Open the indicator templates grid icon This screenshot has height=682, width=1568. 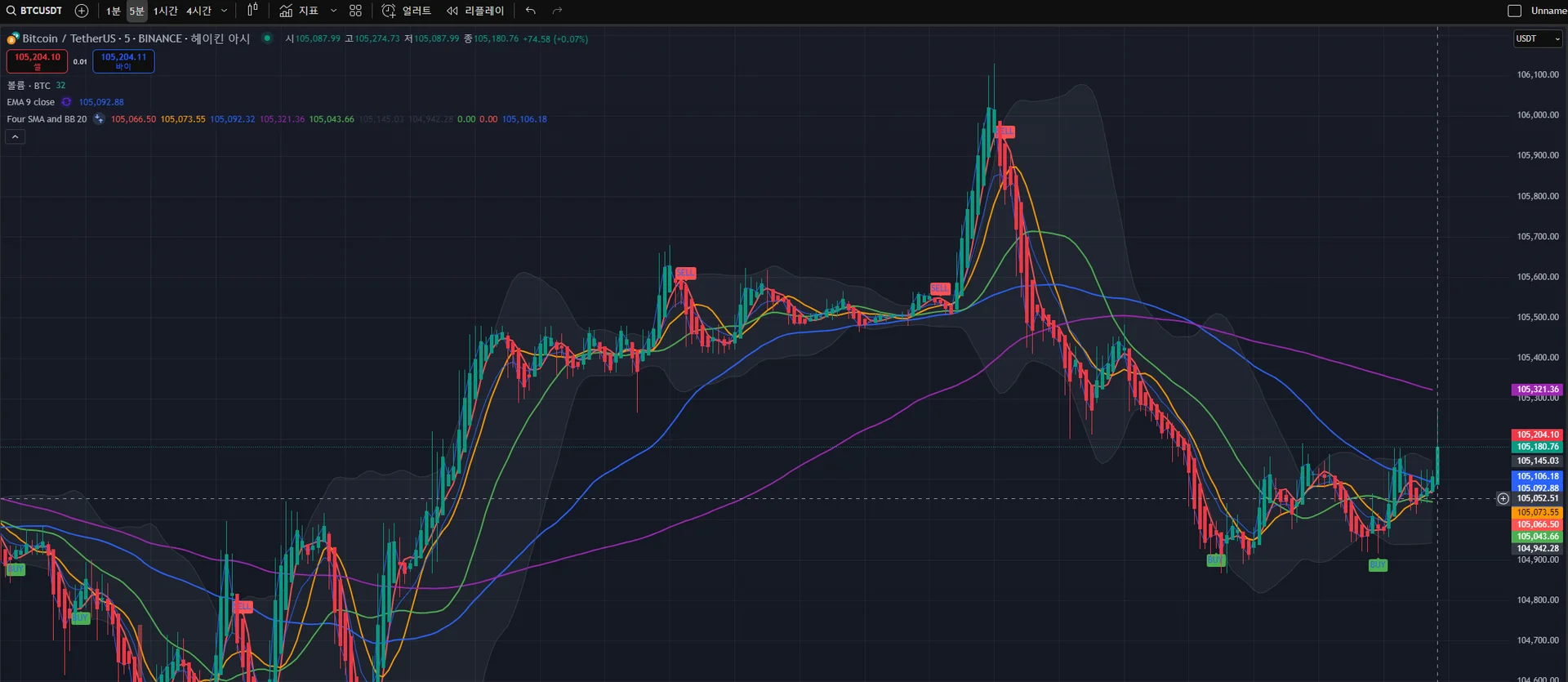pyautogui.click(x=355, y=11)
